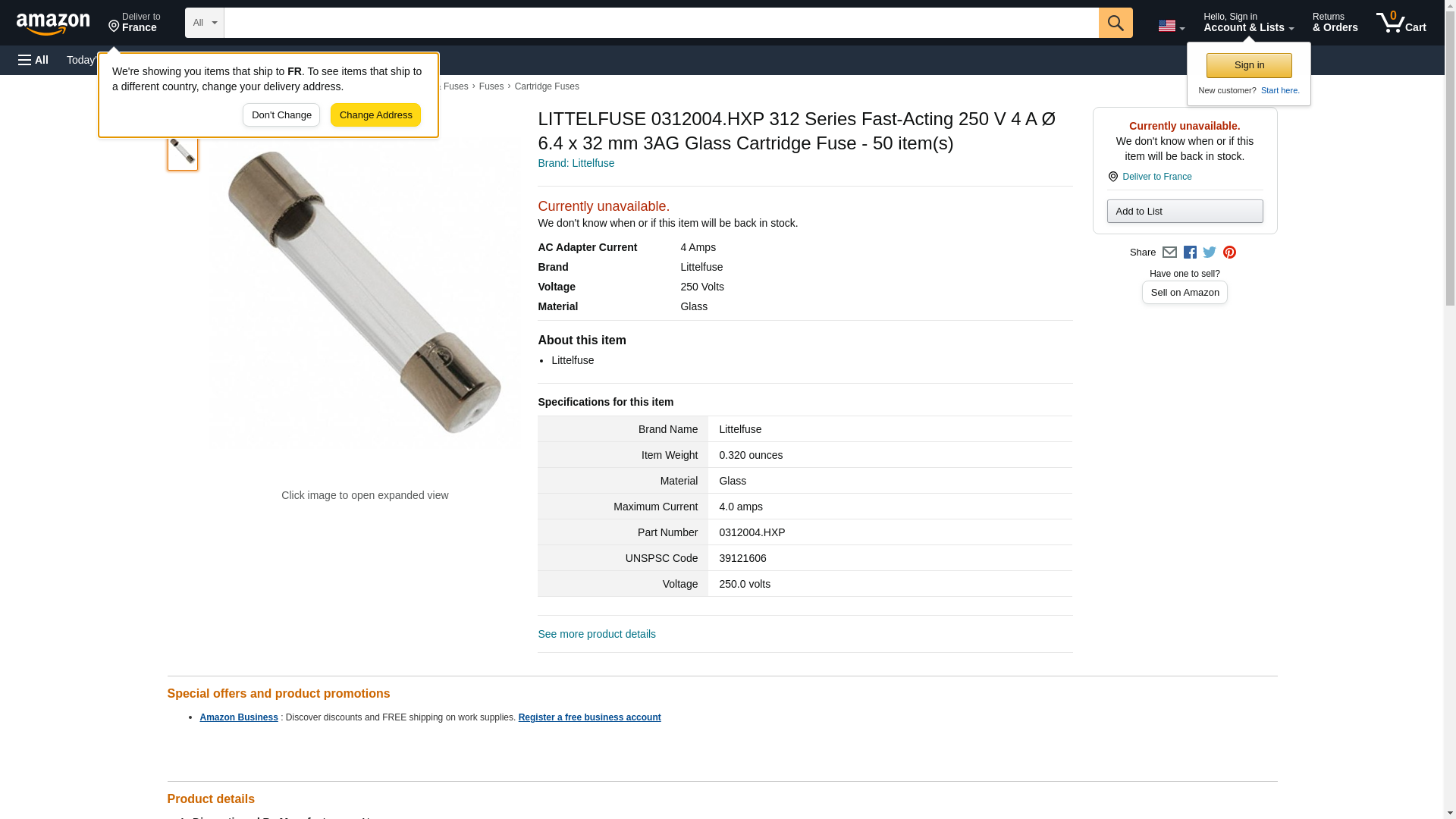Click the Don't Change button
The image size is (1456, 819).
(x=281, y=115)
